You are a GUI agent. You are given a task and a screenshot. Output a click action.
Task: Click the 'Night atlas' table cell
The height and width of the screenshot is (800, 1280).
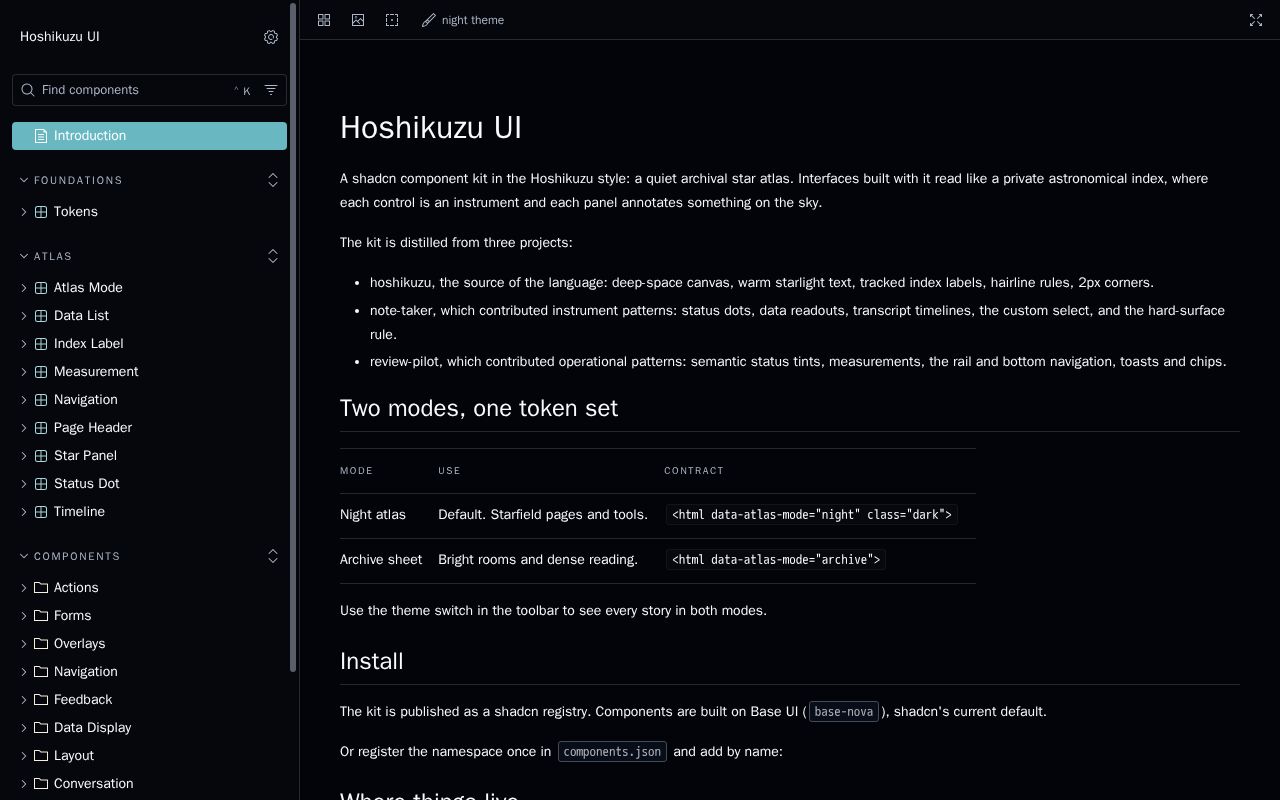tap(381, 515)
